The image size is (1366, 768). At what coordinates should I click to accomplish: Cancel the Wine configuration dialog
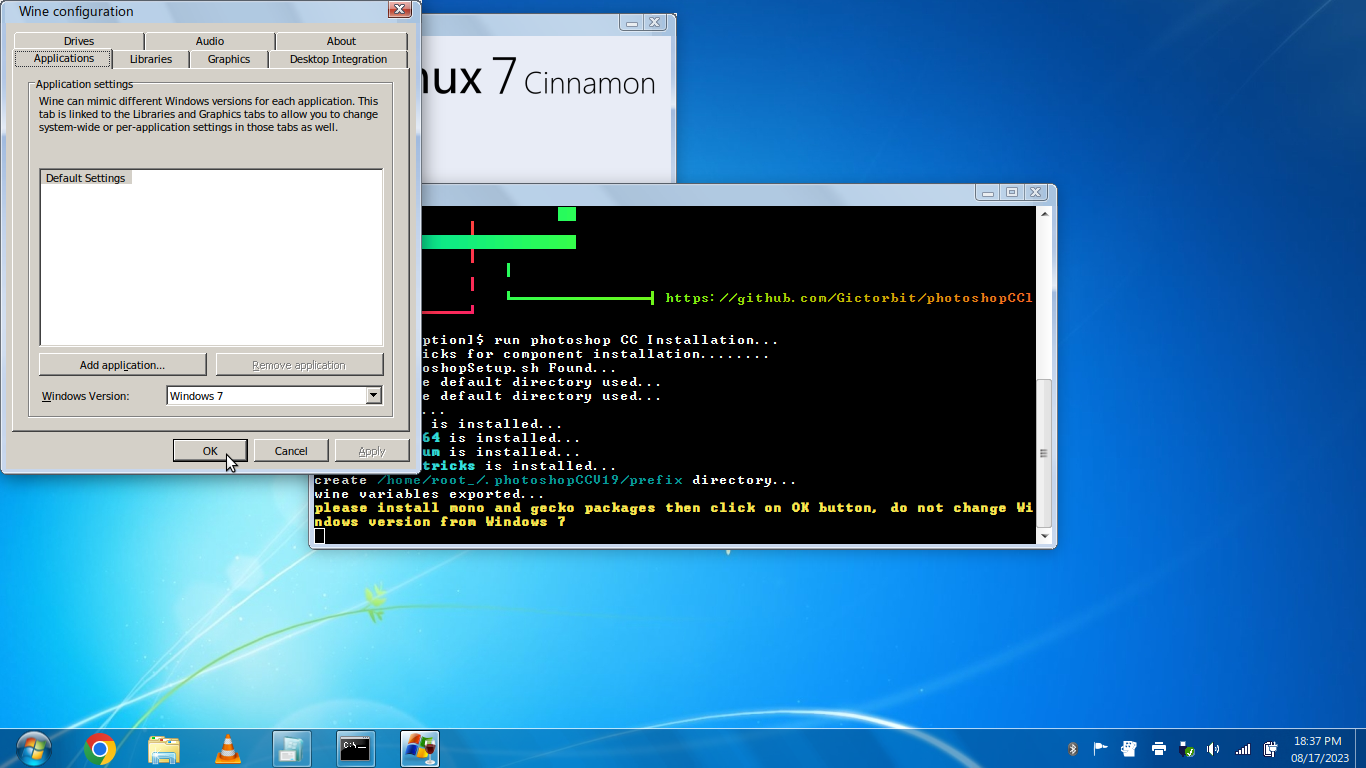point(291,451)
